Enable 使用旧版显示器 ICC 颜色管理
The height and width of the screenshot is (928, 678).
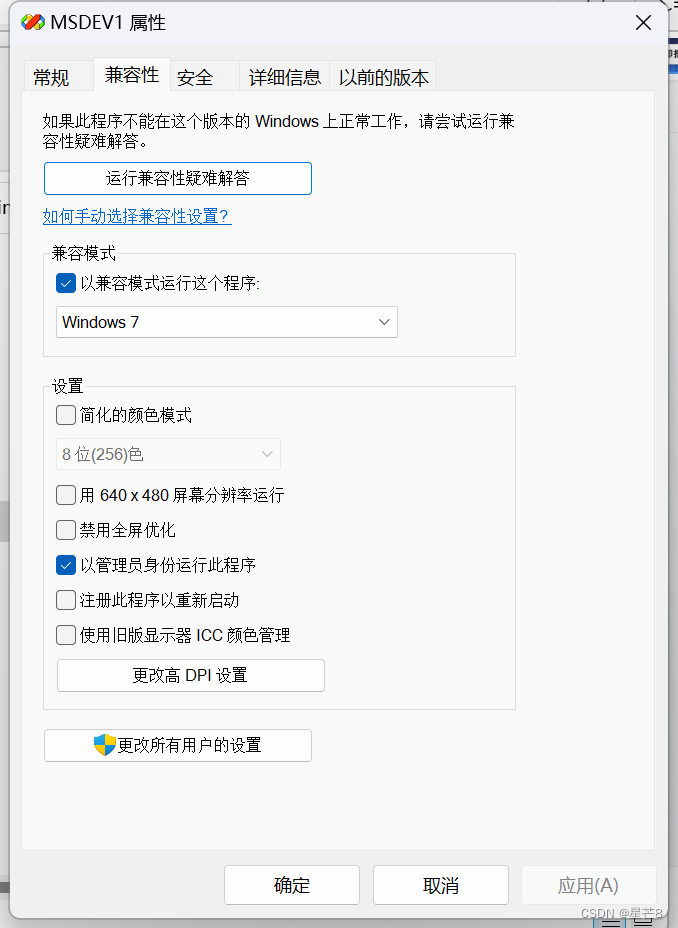coord(65,634)
